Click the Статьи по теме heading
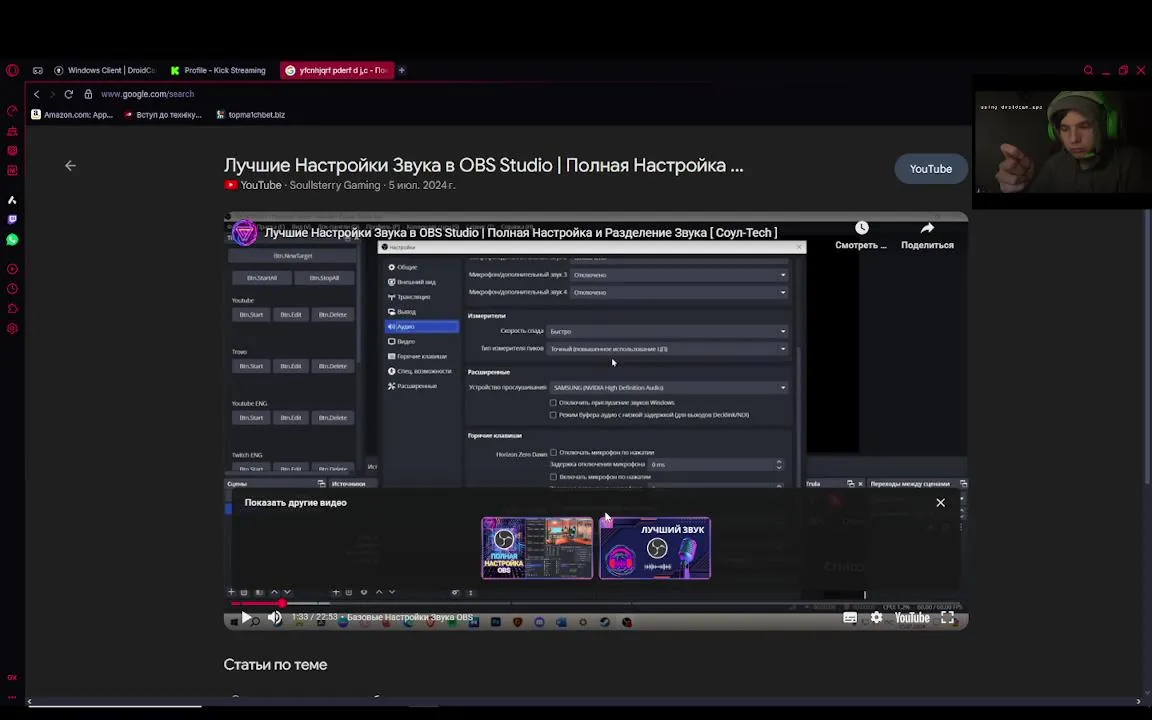The image size is (1152, 720). coord(276,664)
